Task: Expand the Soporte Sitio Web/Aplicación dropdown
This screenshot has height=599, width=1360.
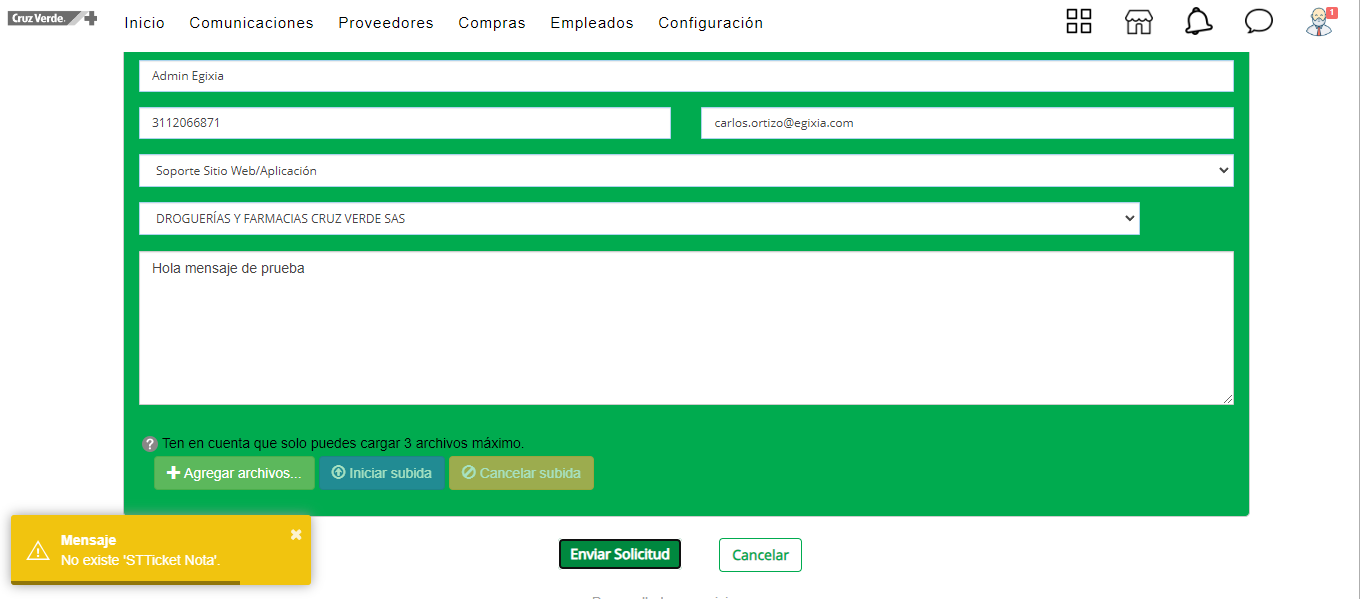Action: click(685, 171)
